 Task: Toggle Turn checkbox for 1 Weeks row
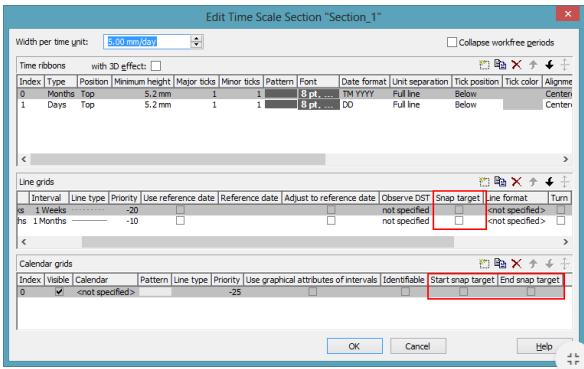[x=561, y=210]
